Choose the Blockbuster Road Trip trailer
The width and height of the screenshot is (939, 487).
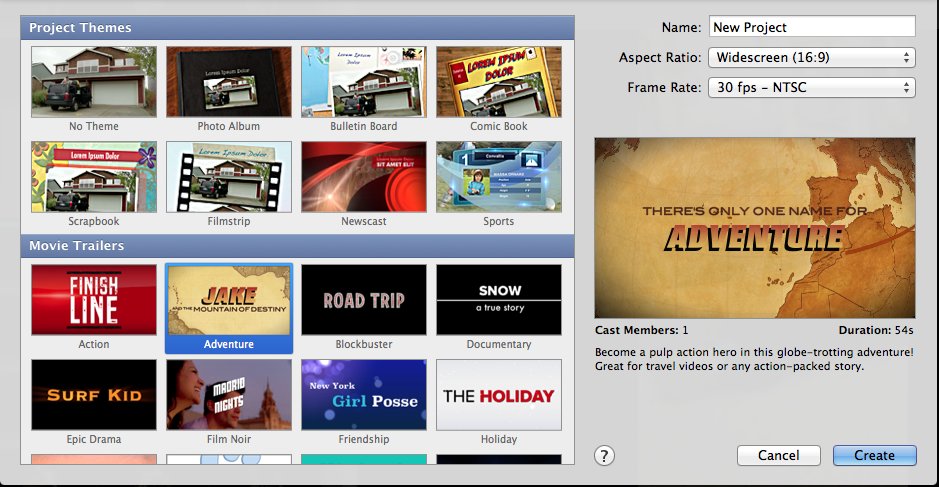(x=364, y=300)
